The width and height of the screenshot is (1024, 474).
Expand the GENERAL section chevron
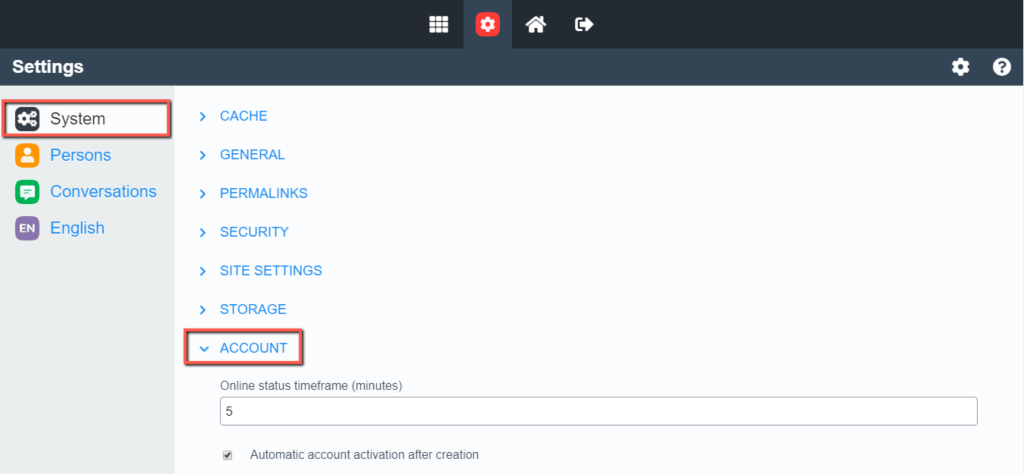coord(202,155)
